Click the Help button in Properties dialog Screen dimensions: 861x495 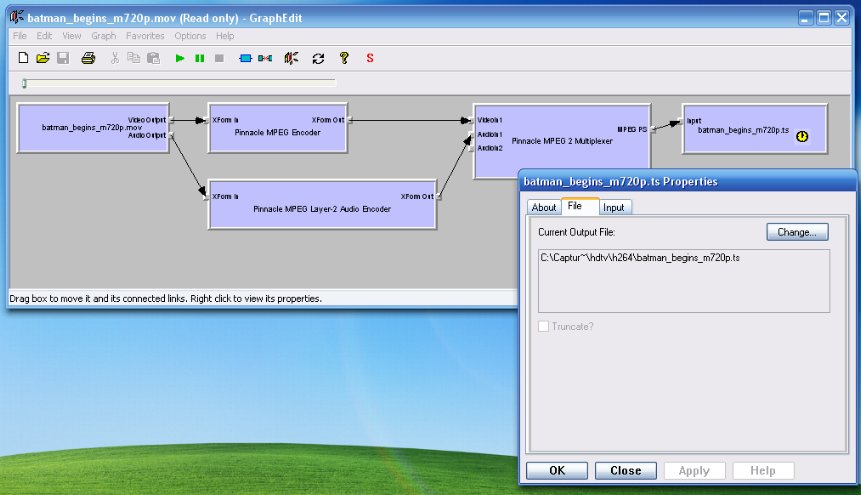tap(763, 471)
